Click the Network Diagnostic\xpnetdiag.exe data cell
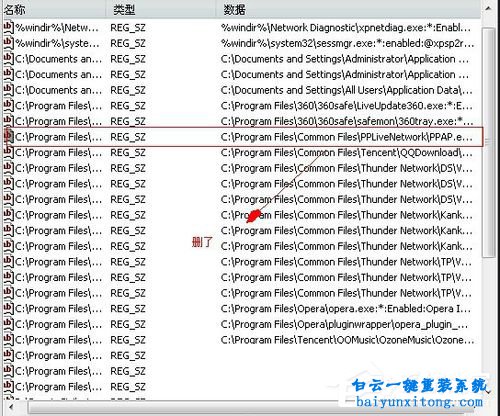 [346, 28]
